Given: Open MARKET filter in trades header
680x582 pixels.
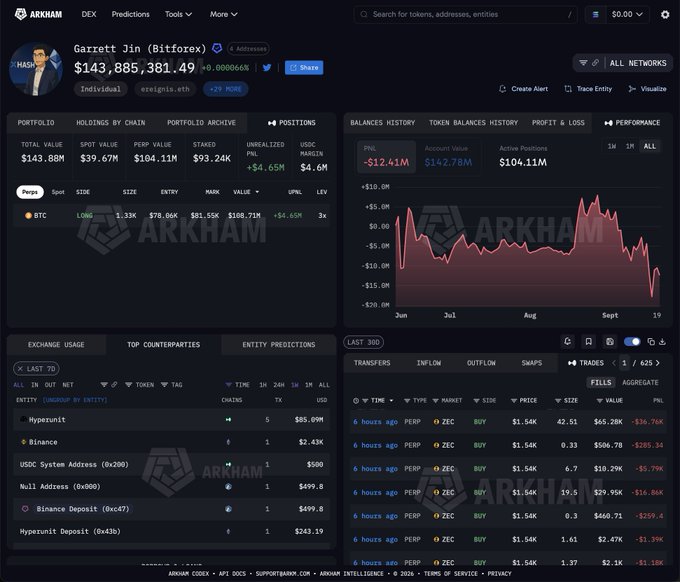Looking at the screenshot, I should [447, 400].
